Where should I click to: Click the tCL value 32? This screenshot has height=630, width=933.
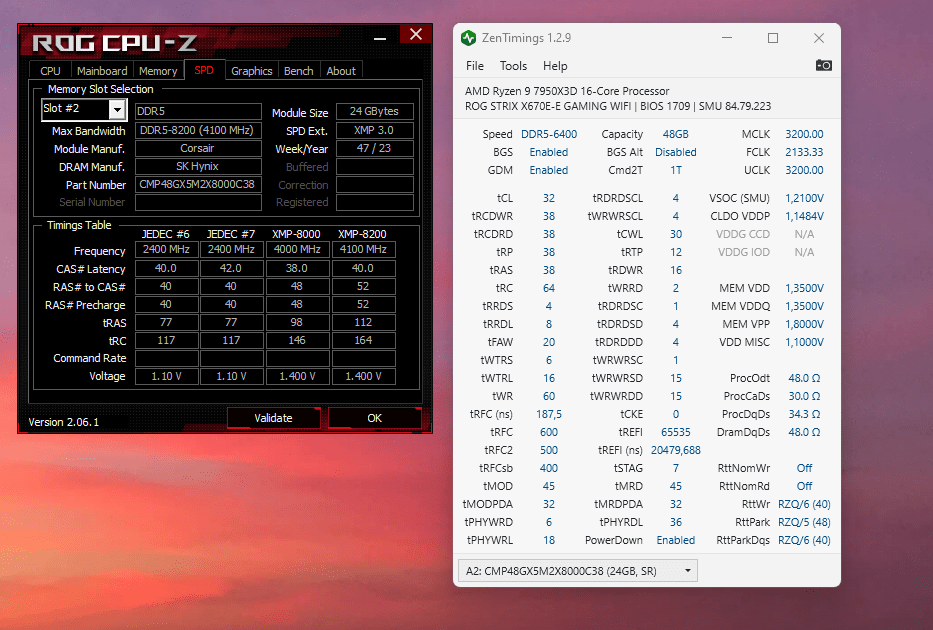549,198
